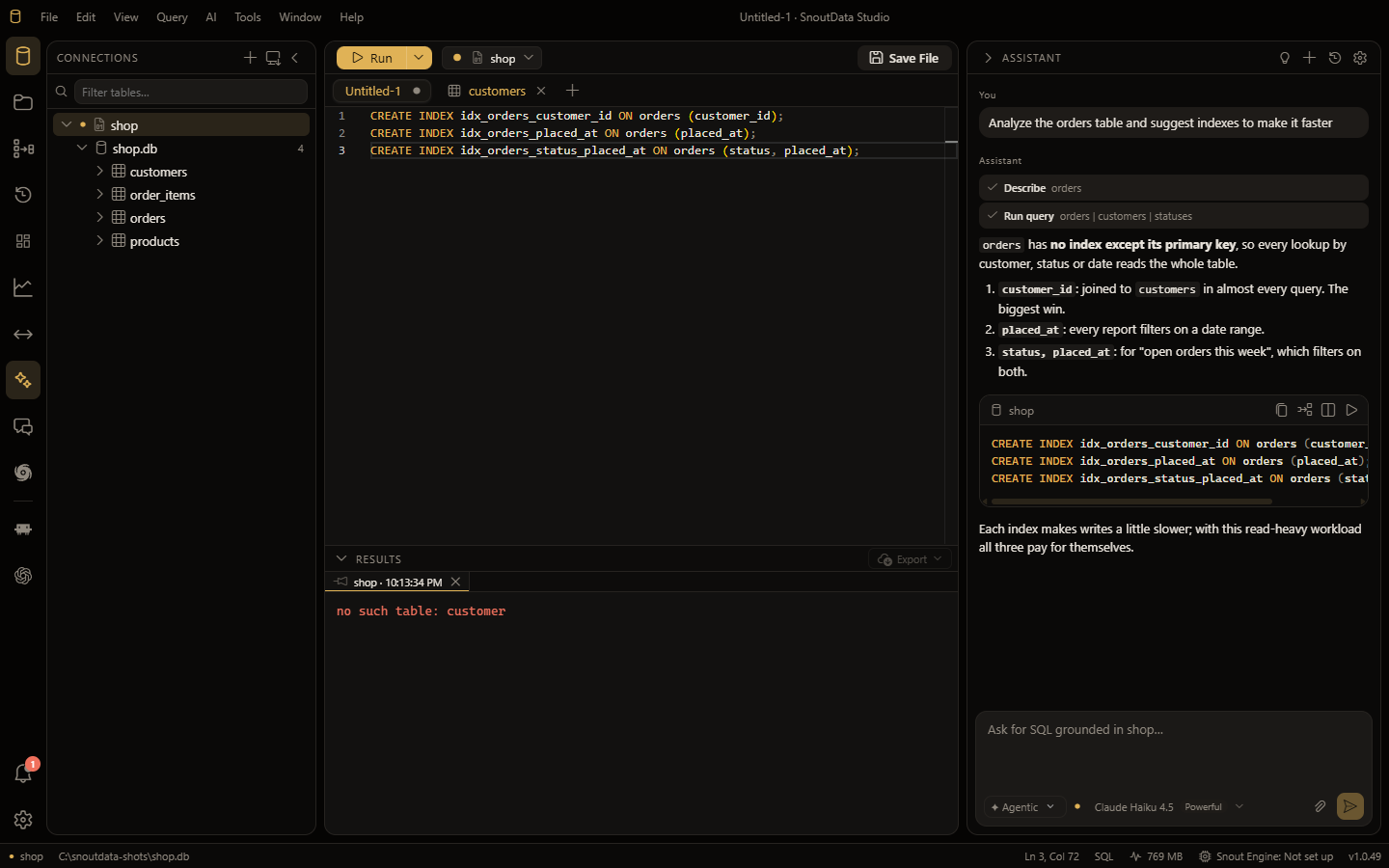This screenshot has height=868, width=1389.
Task: Expand the products table node
Action: pyautogui.click(x=99, y=241)
